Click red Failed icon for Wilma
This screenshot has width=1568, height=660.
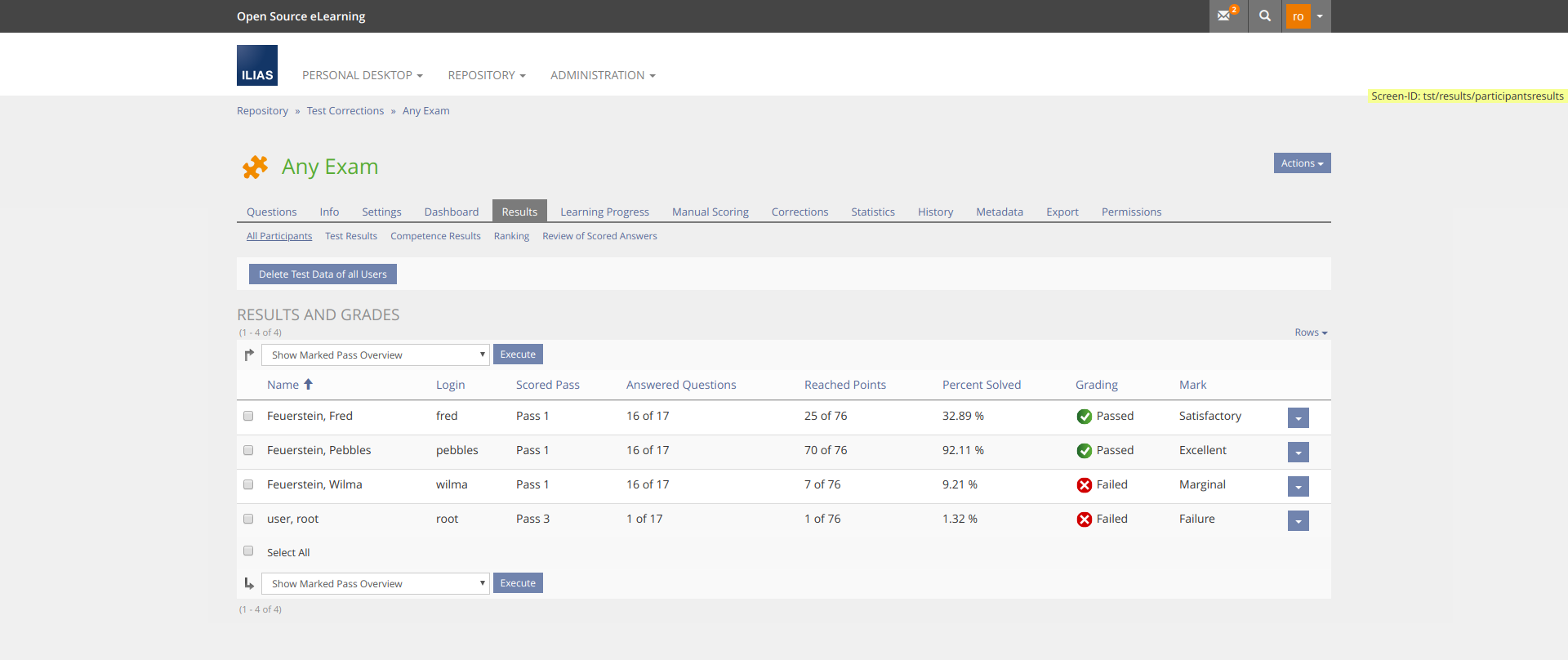(1084, 485)
